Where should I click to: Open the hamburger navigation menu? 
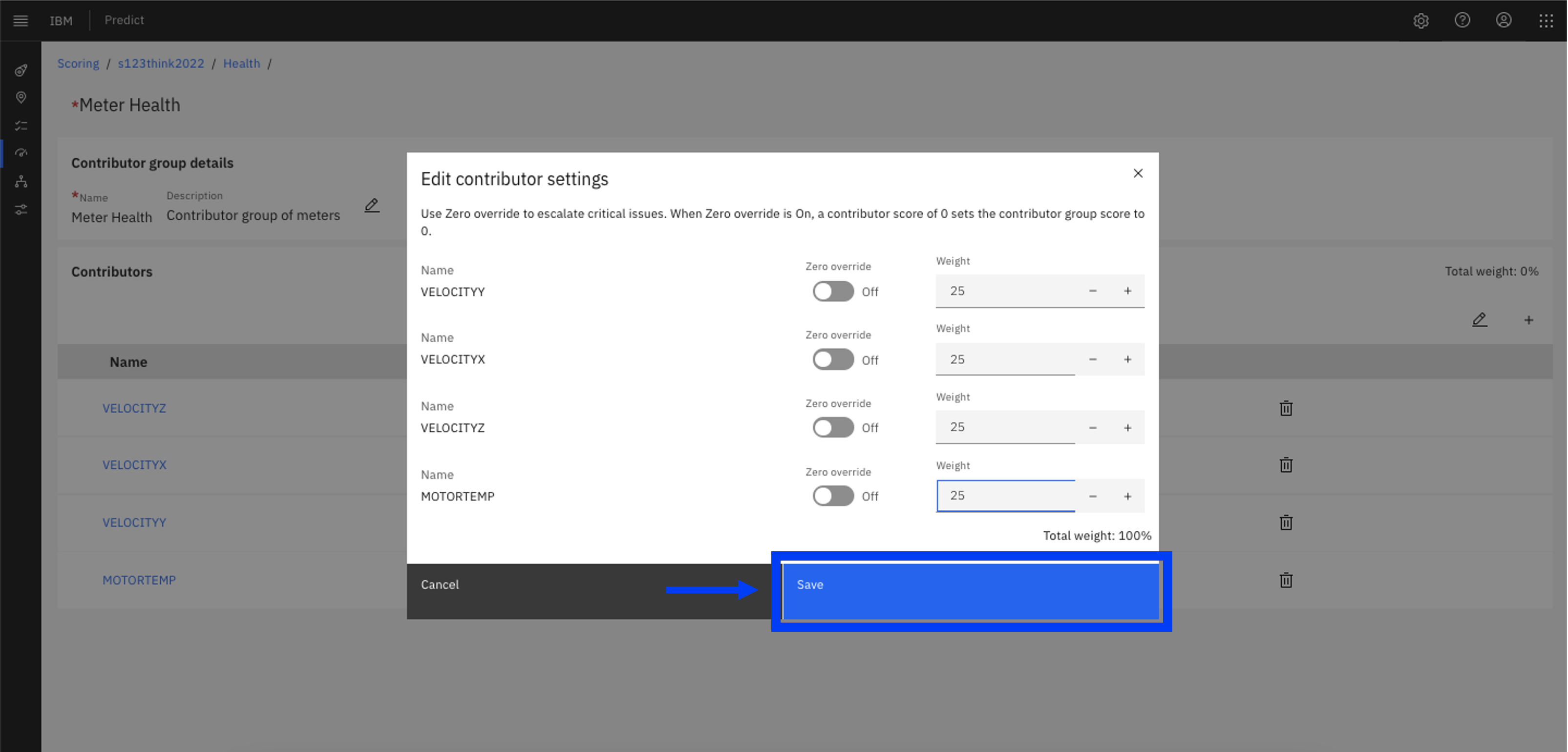tap(21, 21)
